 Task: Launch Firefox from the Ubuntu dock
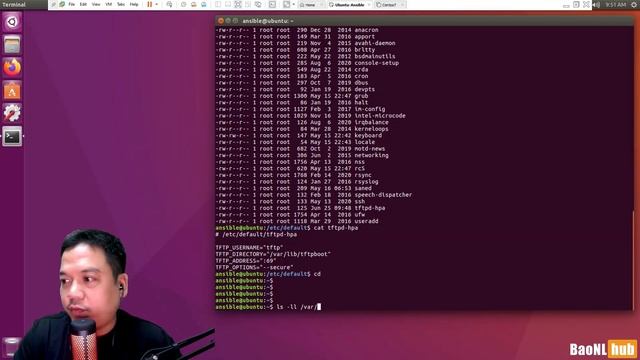click(12, 67)
